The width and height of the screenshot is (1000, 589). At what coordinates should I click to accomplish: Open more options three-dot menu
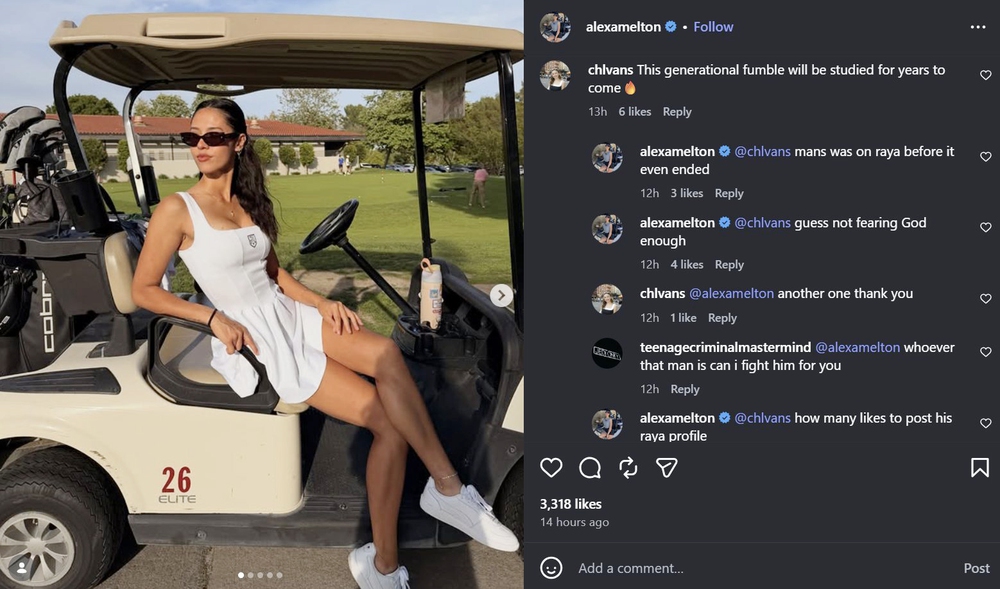pos(978,27)
